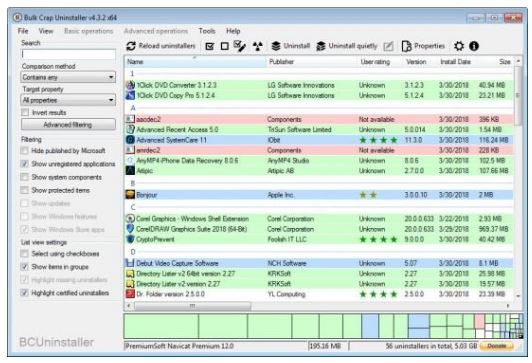
Task: Open the Advanced operations menu
Action: point(156,31)
